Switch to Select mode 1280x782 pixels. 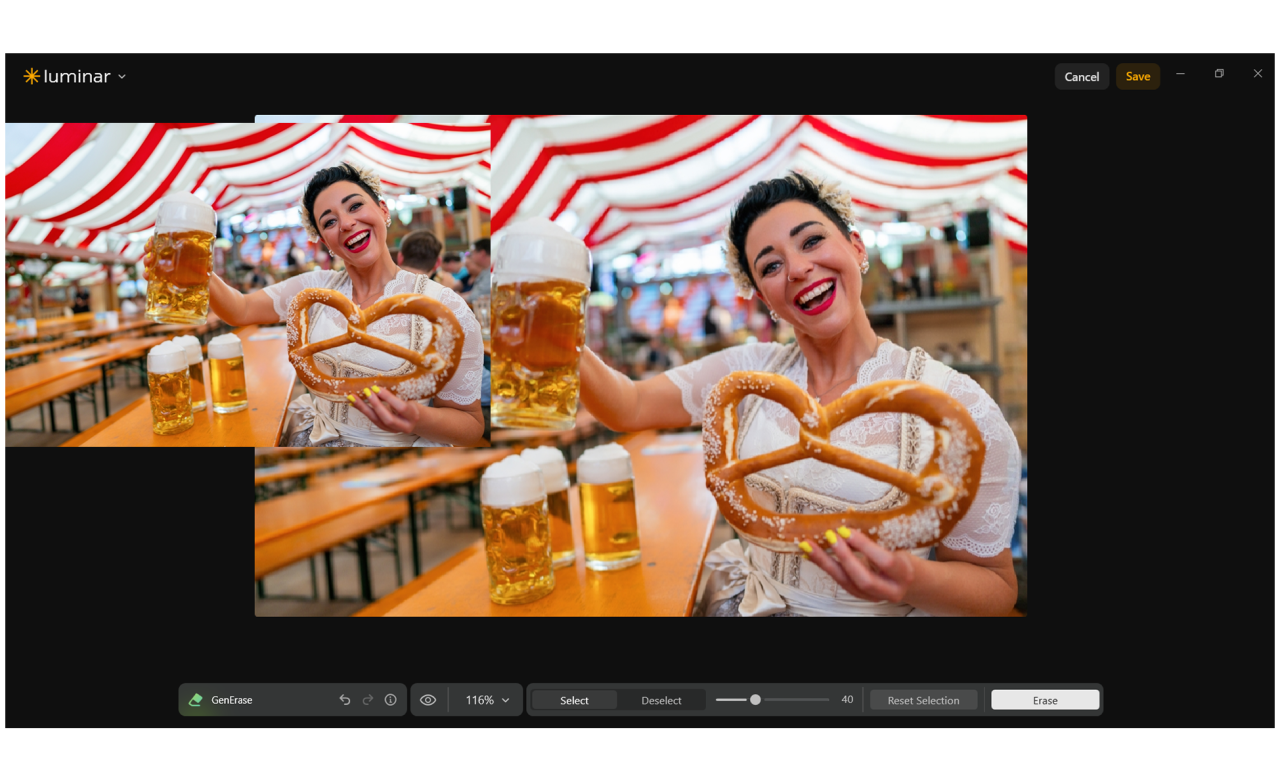click(574, 700)
